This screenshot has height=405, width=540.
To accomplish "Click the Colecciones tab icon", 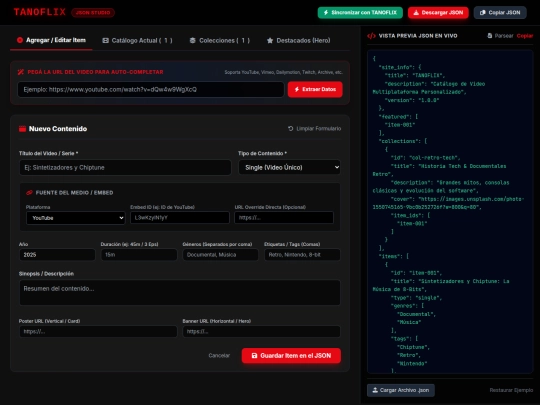I will pyautogui.click(x=193, y=41).
